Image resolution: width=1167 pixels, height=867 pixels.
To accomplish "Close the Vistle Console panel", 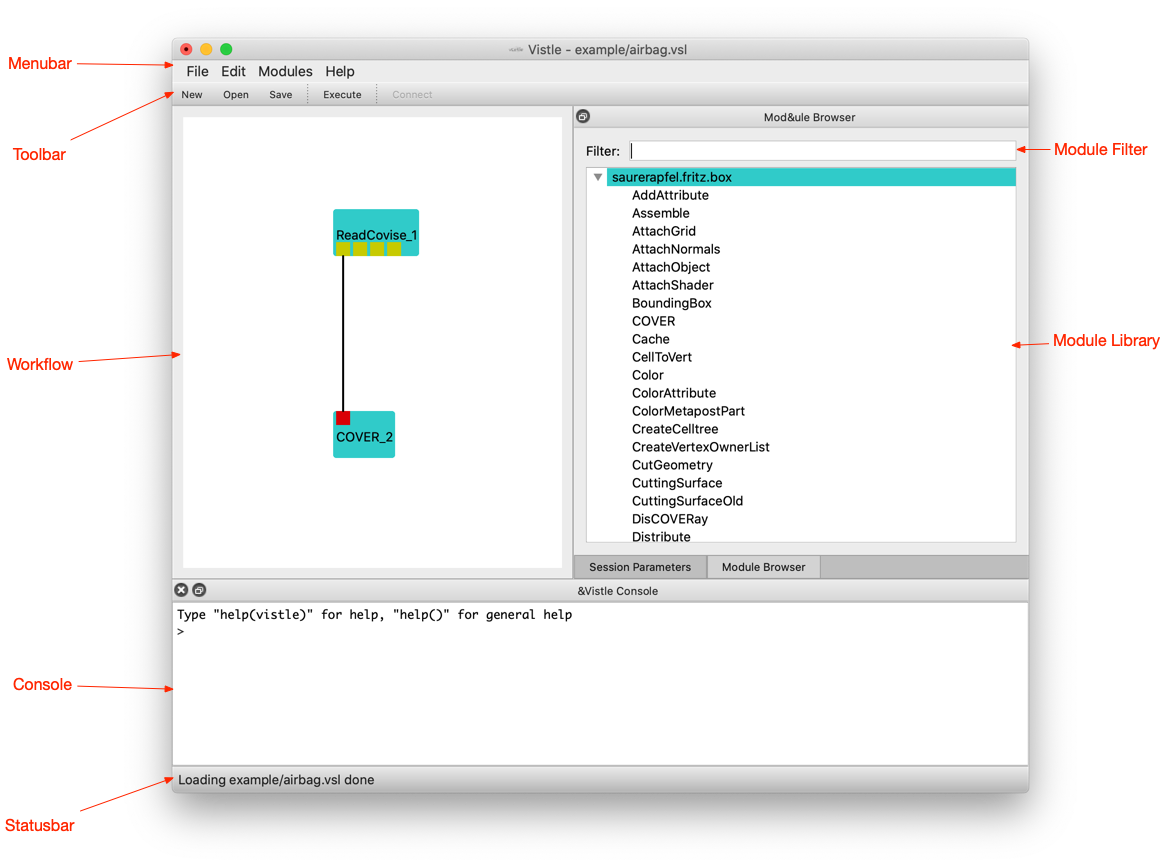I will pos(181,590).
